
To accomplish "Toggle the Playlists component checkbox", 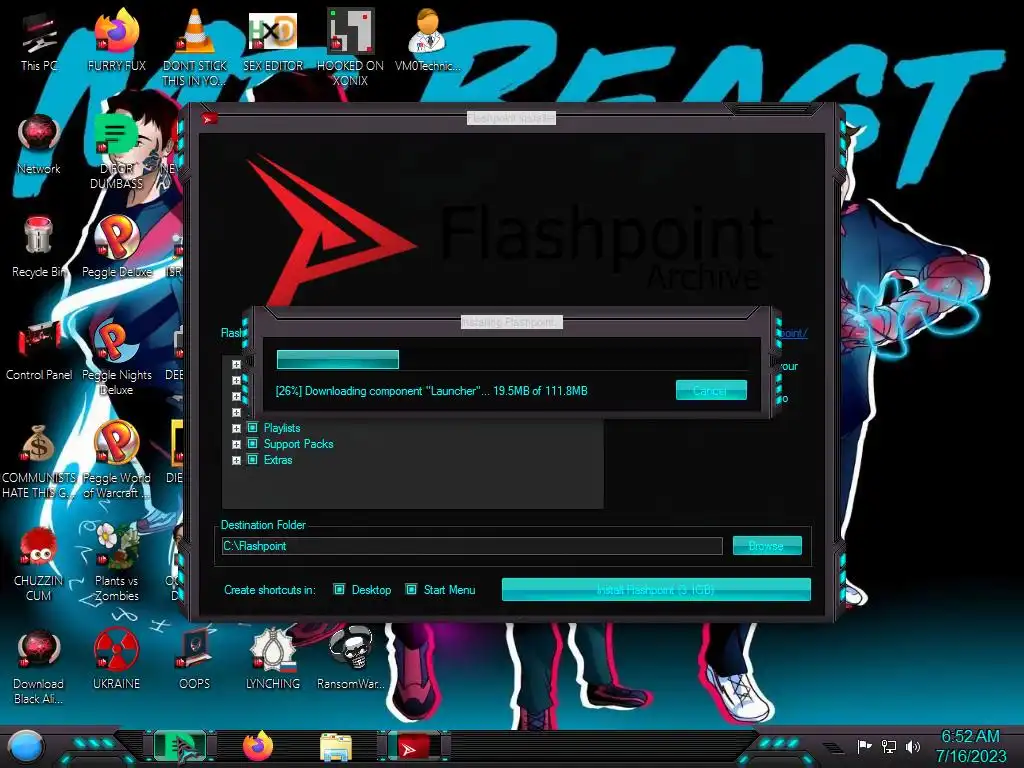I will pos(253,428).
